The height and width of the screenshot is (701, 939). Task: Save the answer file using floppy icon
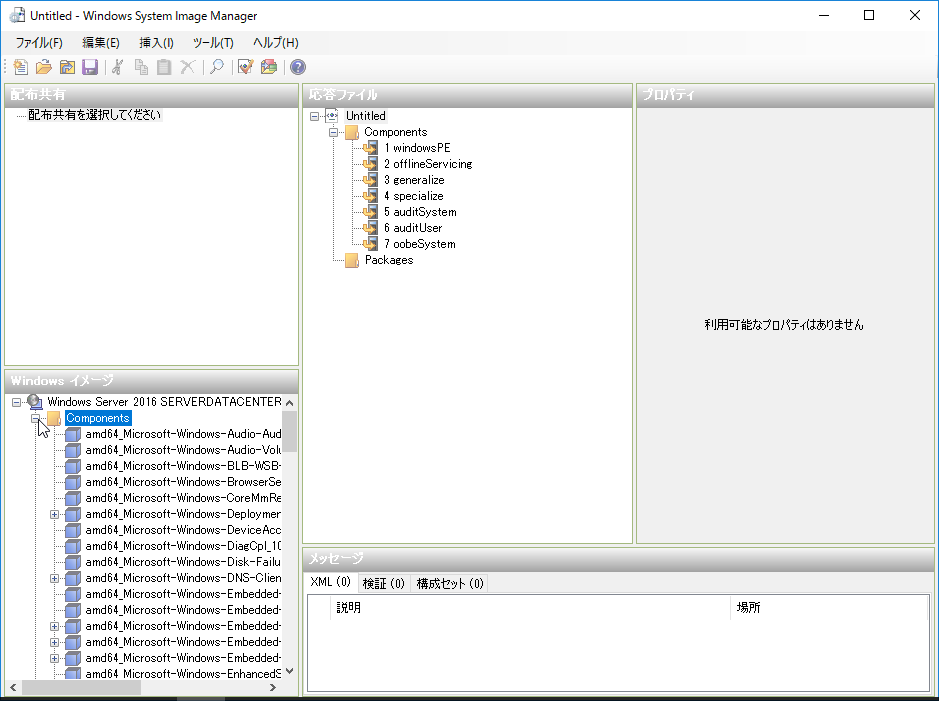(x=90, y=67)
